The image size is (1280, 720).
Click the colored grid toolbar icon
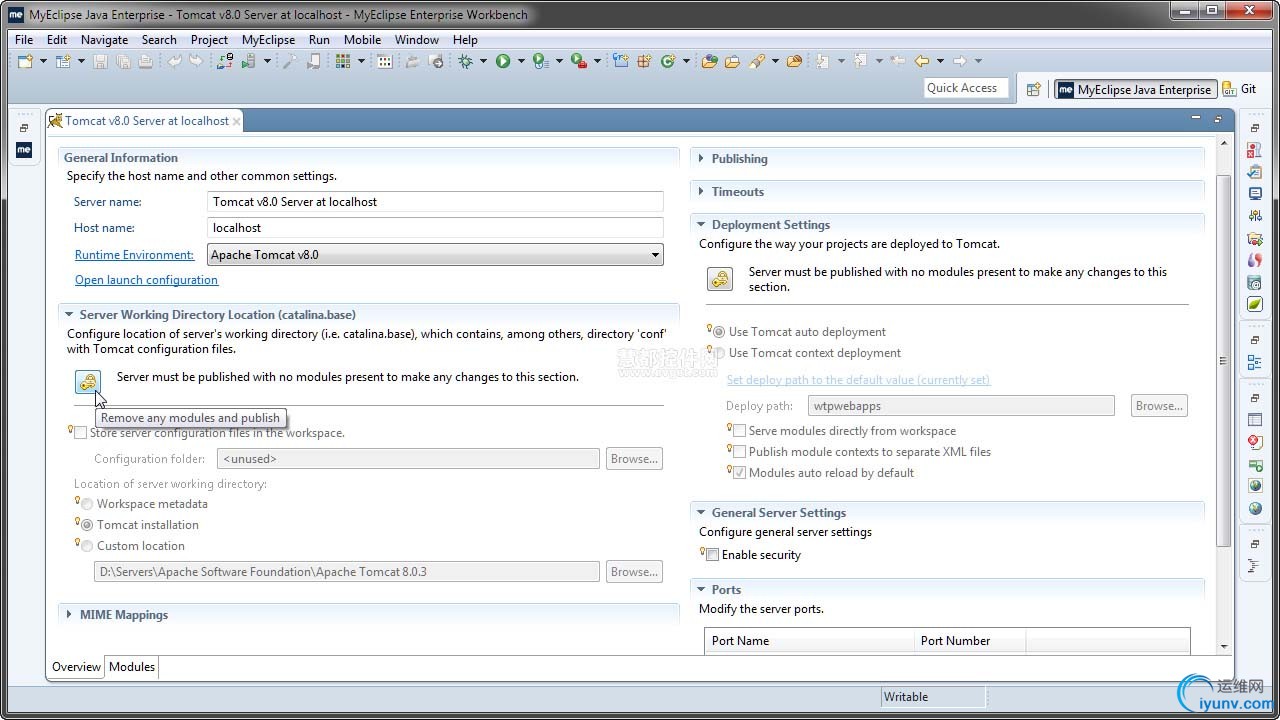(343, 61)
